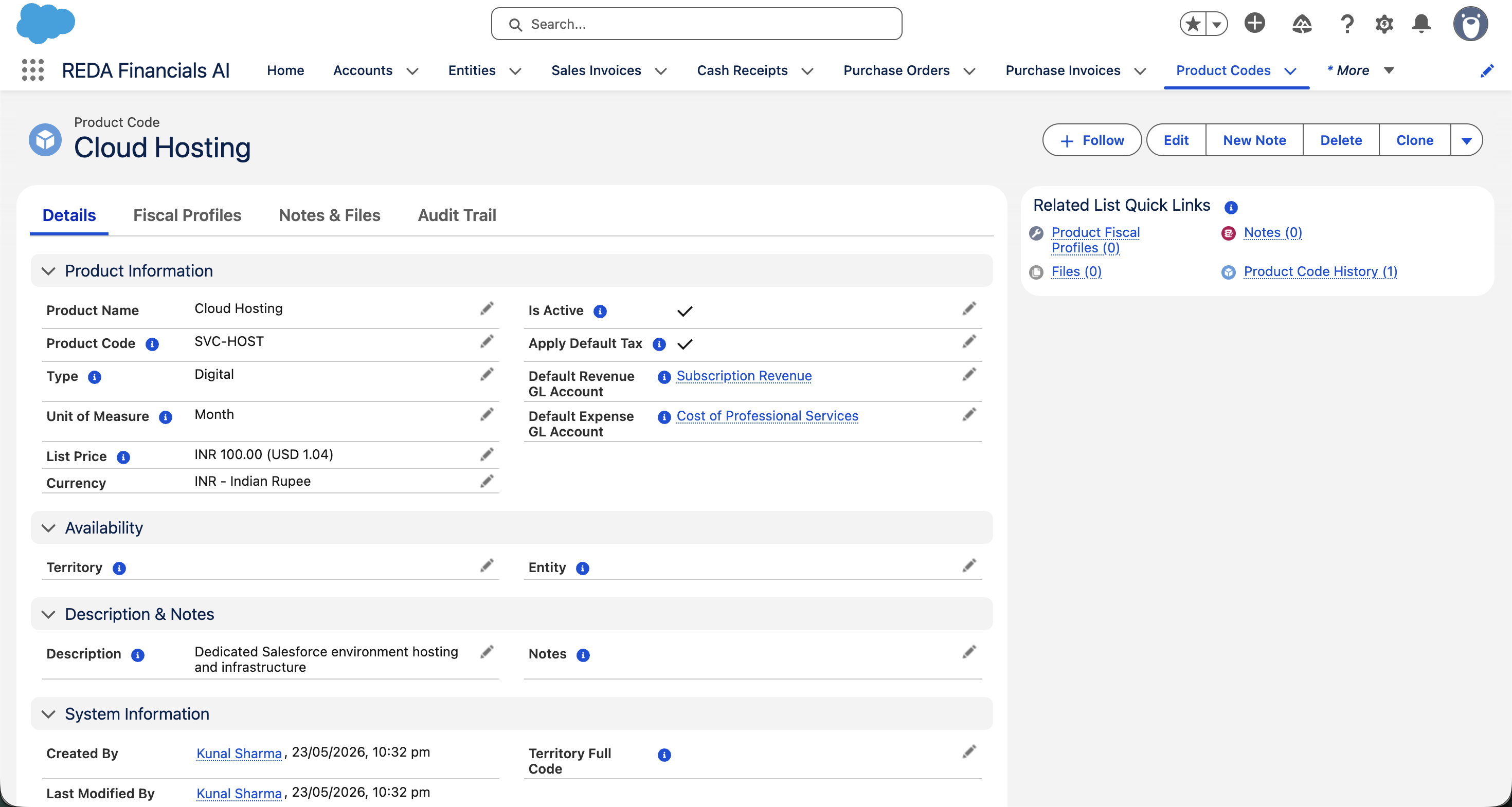The width and height of the screenshot is (1512, 807).
Task: Edit the Unit of Measure pencil
Action: (487, 415)
